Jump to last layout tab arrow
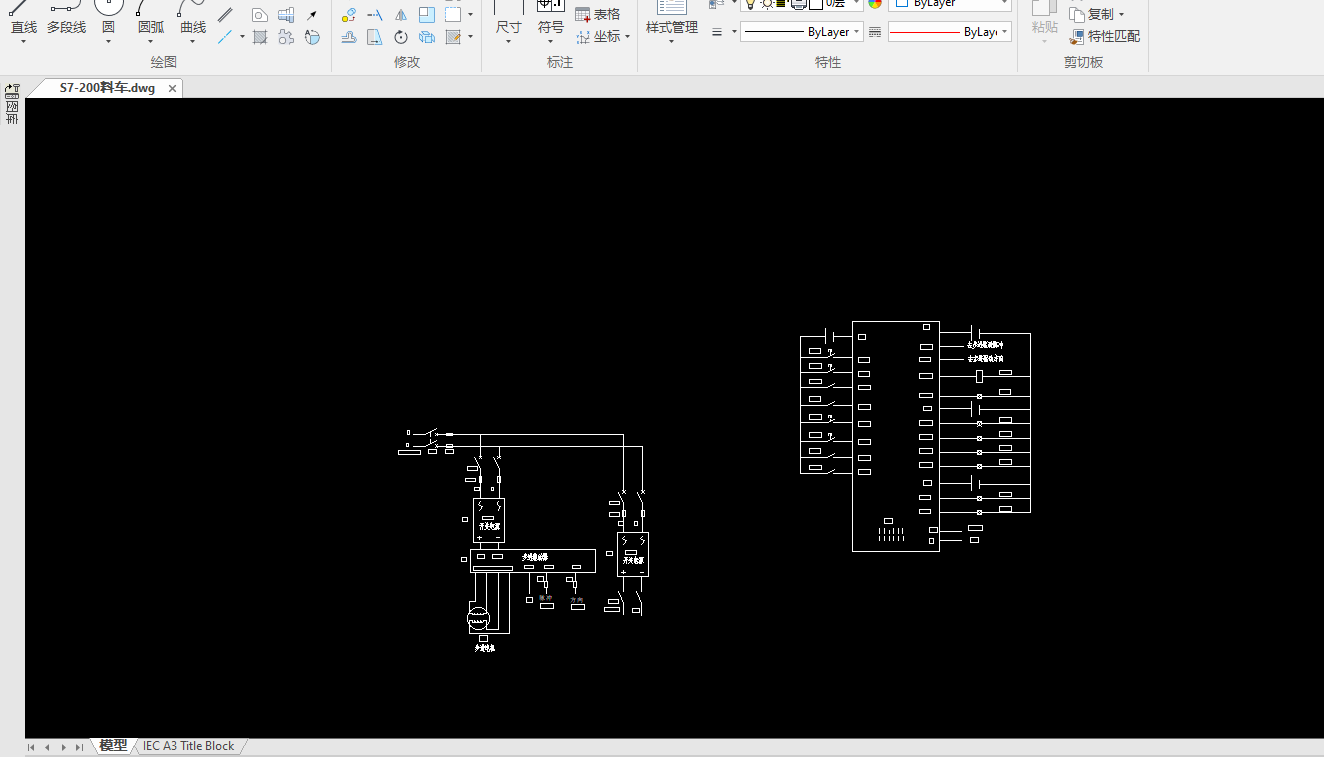This screenshot has width=1324, height=757. (x=79, y=747)
